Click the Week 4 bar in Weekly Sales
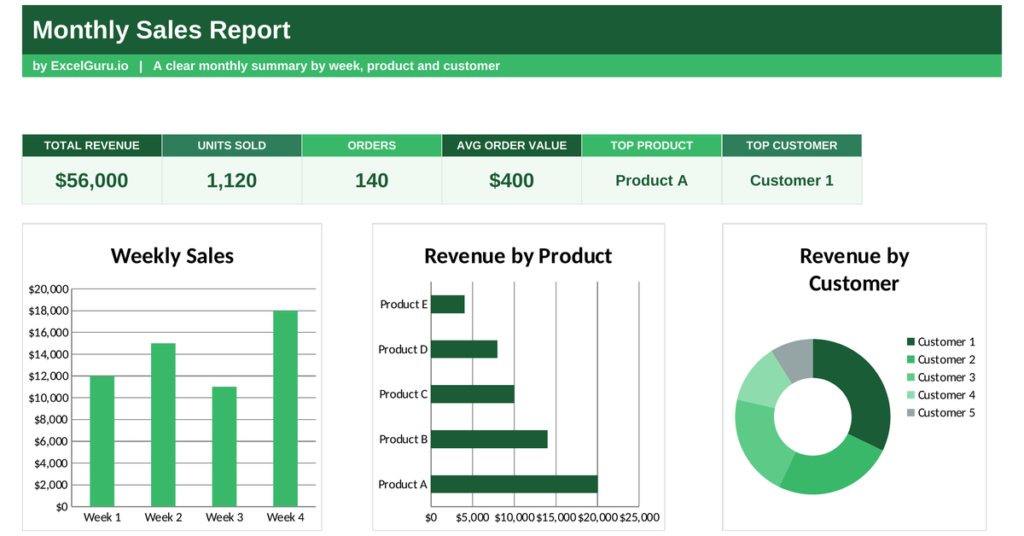This screenshot has width=1024, height=536. (x=285, y=409)
